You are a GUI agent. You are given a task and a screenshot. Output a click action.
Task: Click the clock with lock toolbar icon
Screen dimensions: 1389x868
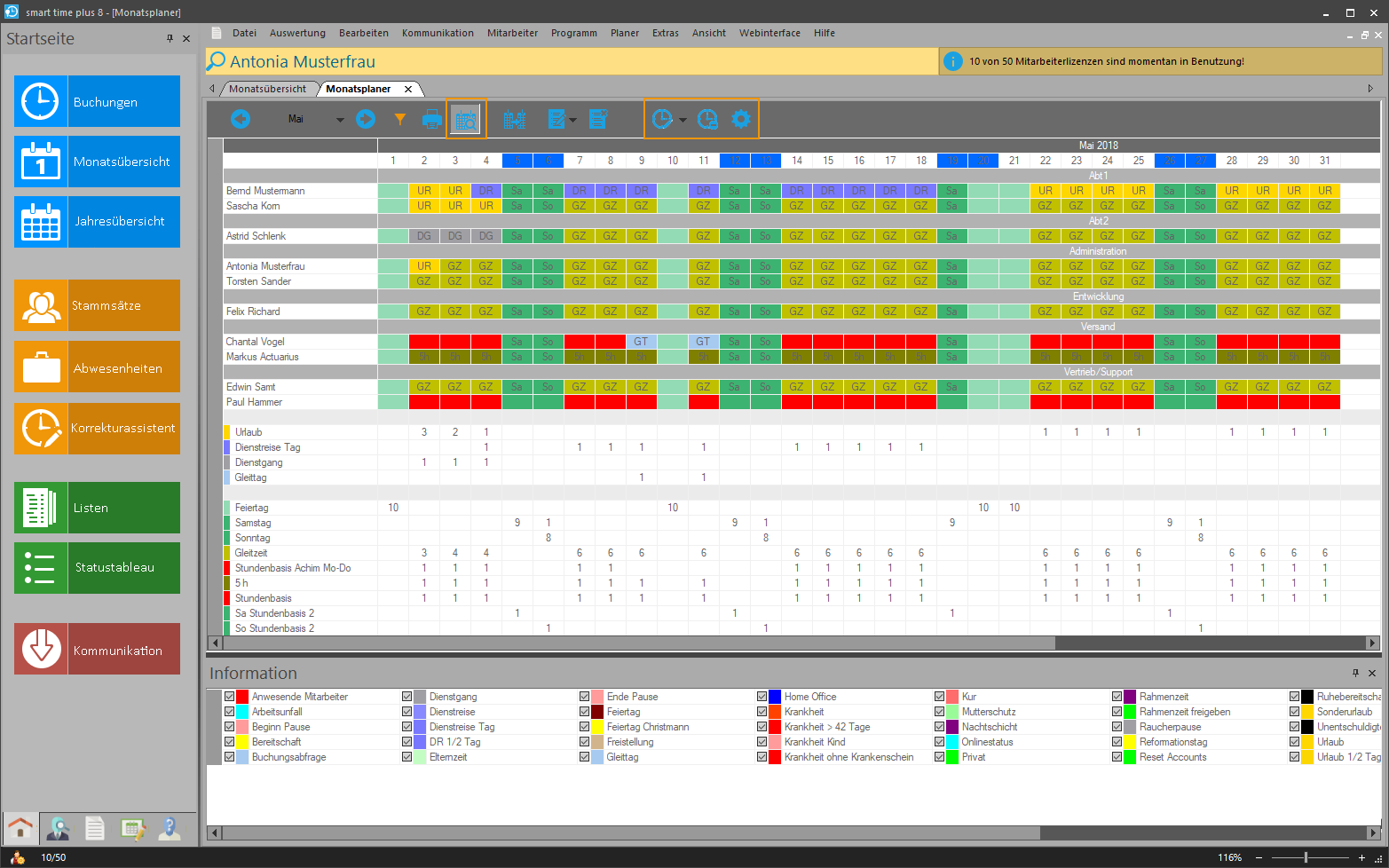tap(707, 119)
